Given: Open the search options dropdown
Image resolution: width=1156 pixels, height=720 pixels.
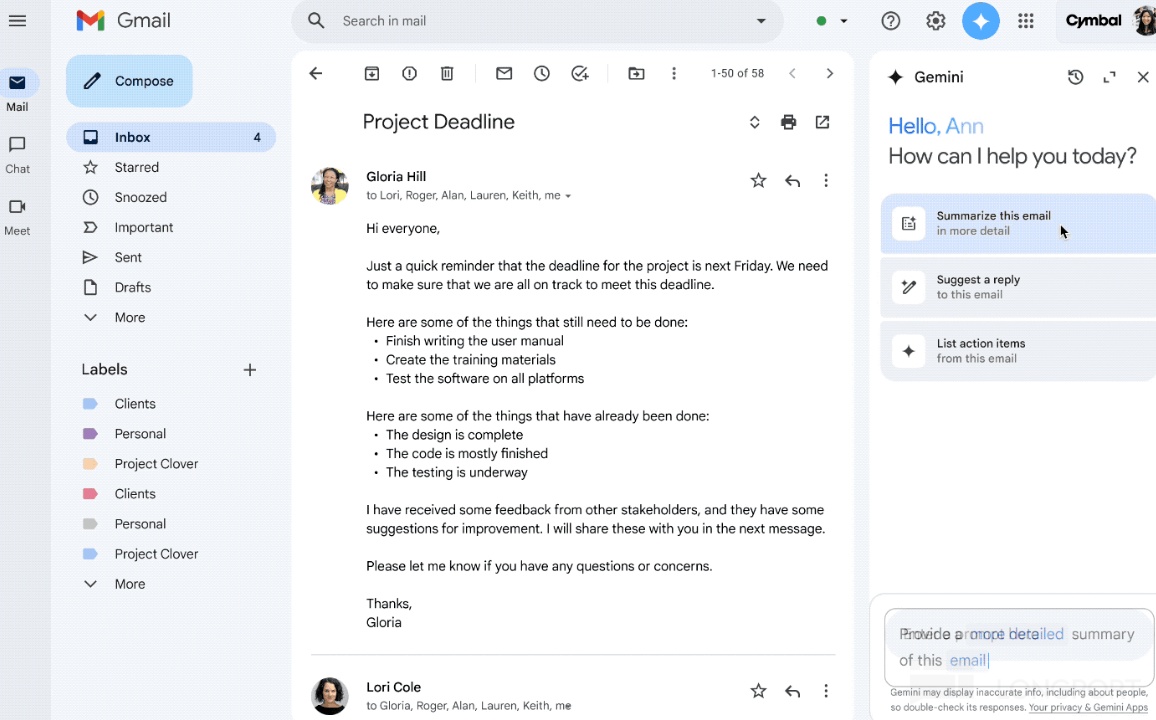Looking at the screenshot, I should 761,21.
